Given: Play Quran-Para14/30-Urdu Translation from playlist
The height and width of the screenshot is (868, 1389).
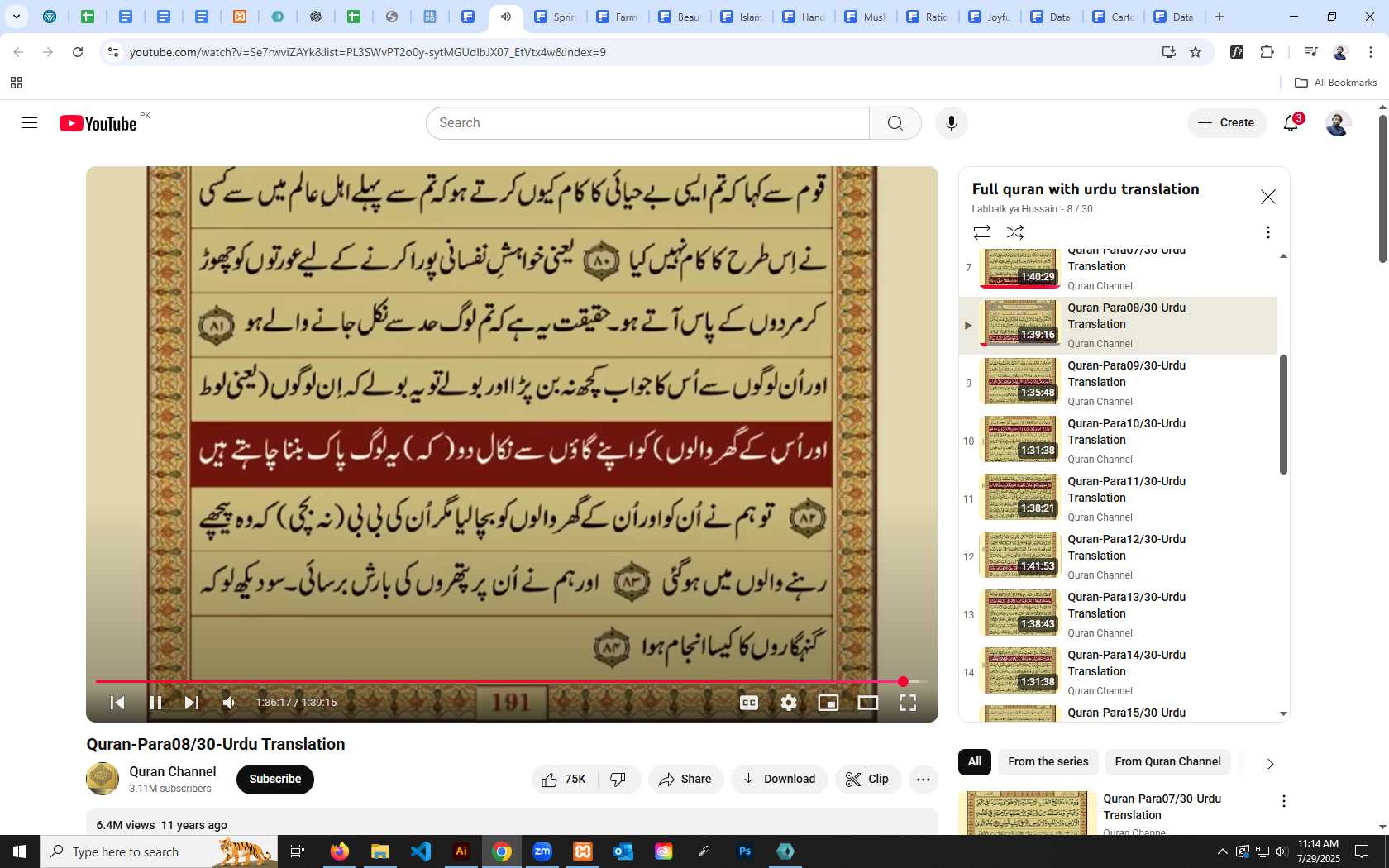Looking at the screenshot, I should [1118, 673].
